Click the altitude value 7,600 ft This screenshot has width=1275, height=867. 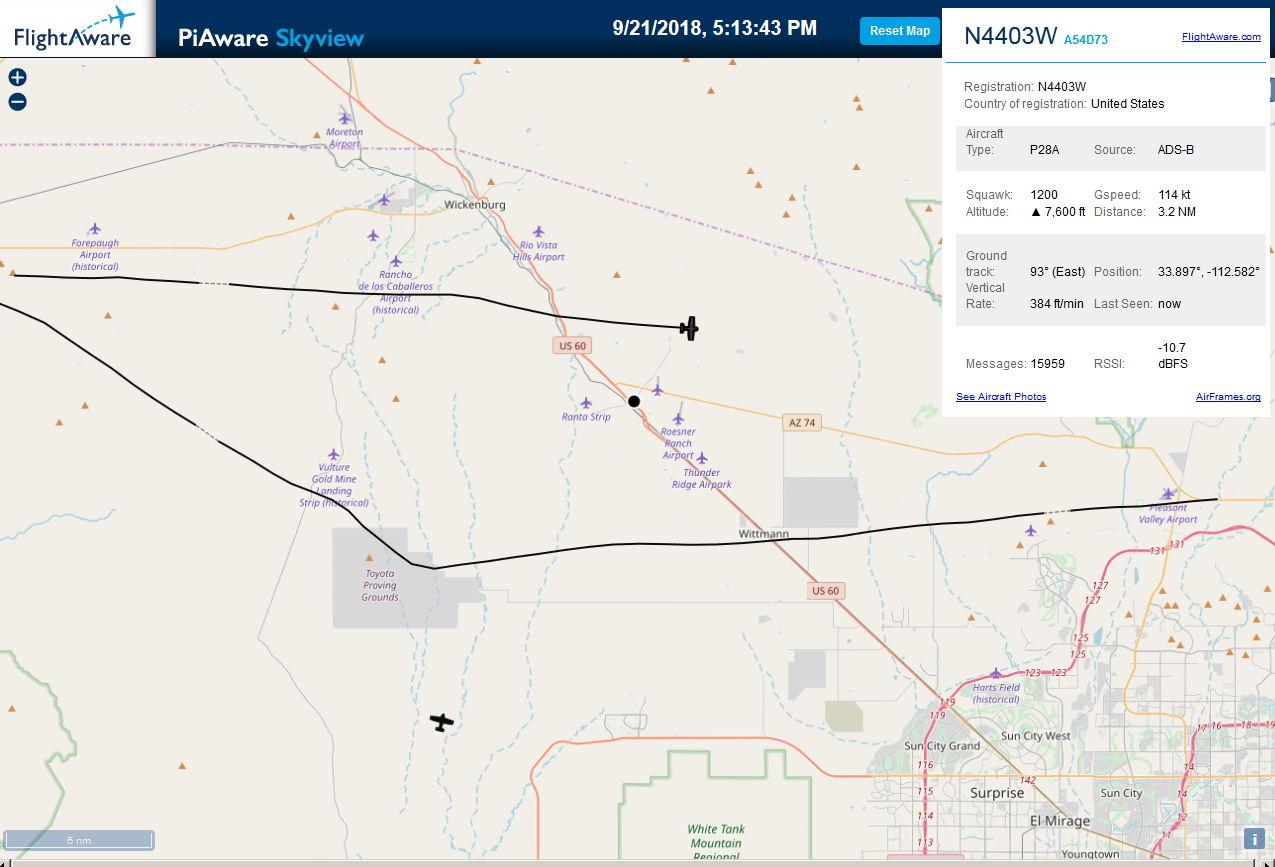point(1058,212)
